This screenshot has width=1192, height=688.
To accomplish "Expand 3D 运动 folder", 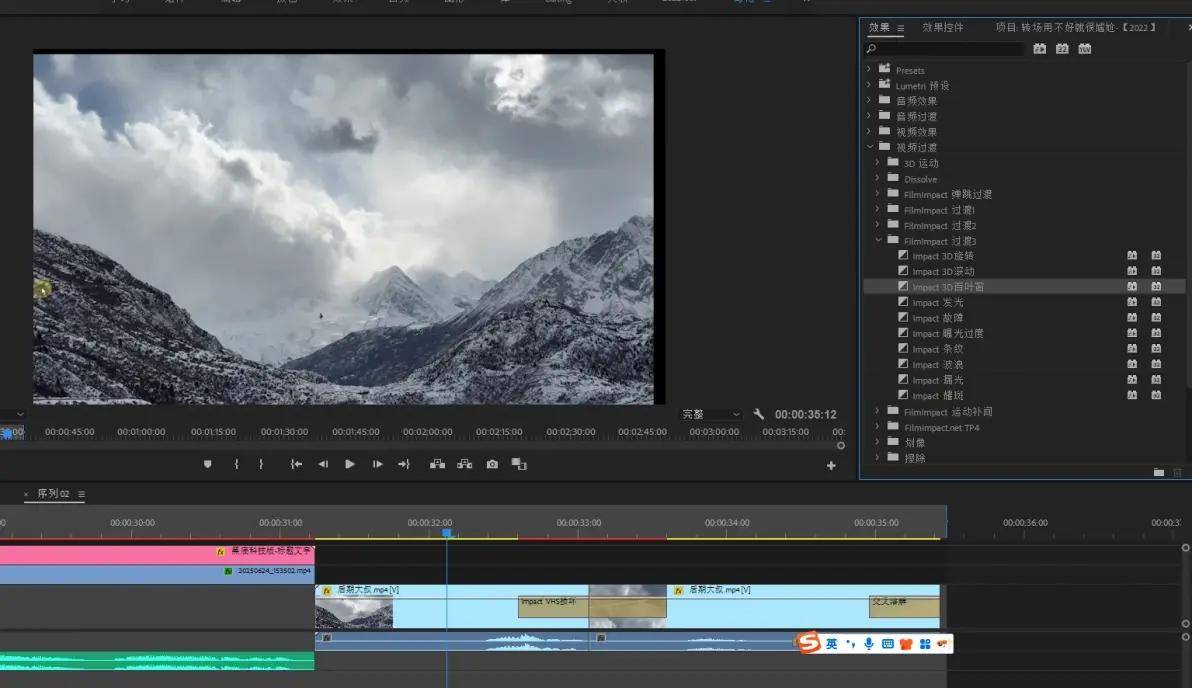I will point(877,162).
